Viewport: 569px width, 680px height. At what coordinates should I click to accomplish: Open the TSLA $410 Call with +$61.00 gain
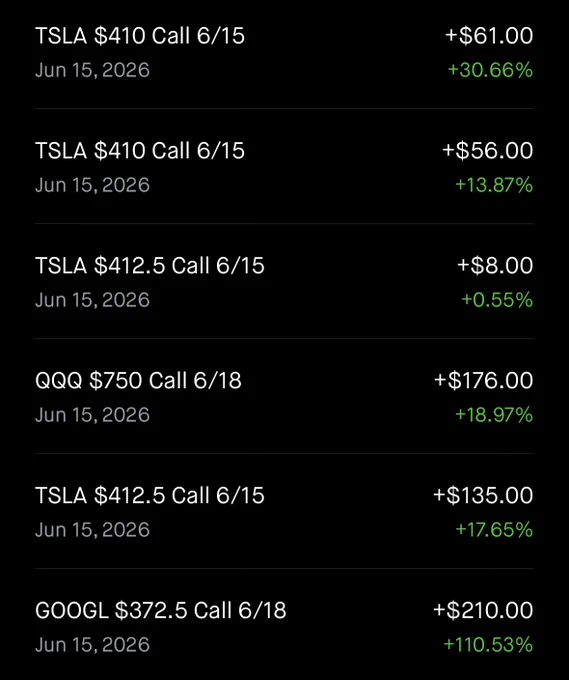[x=284, y=52]
